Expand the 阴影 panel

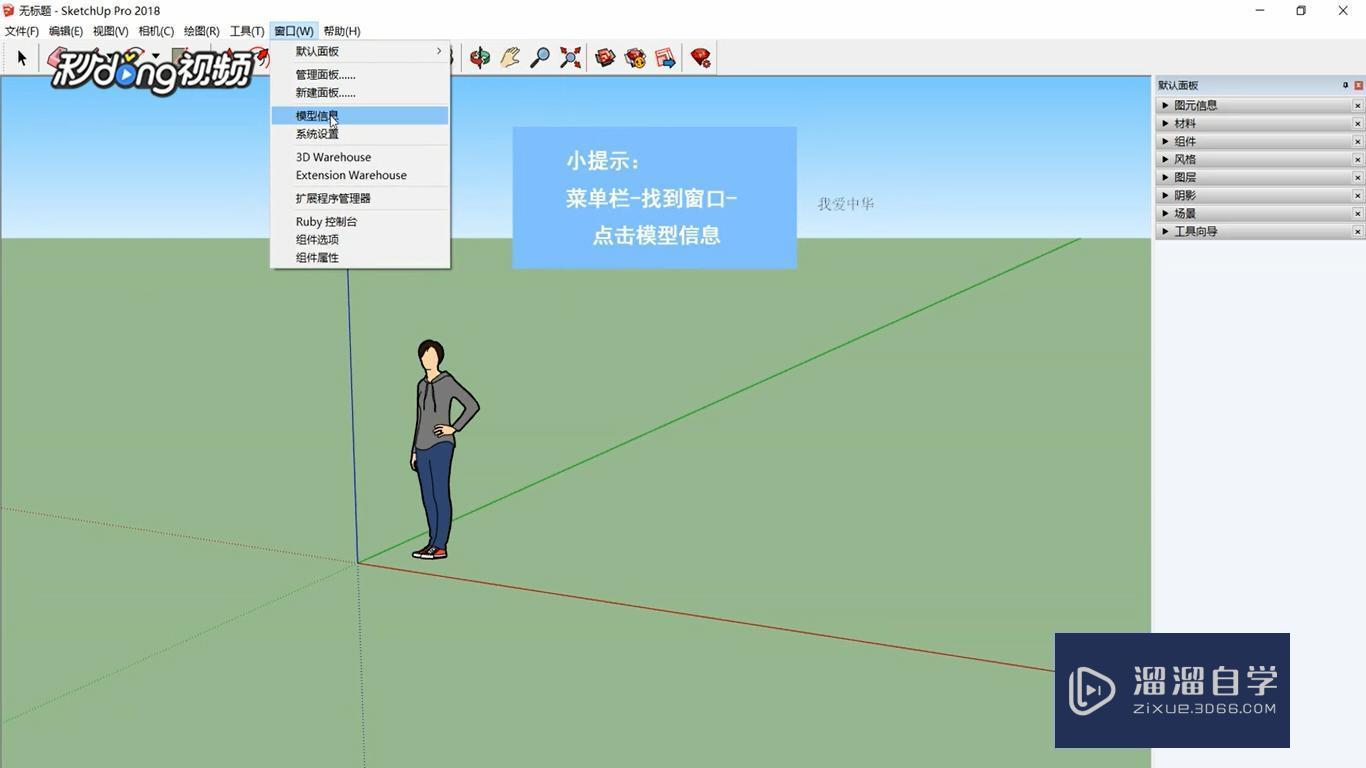(1165, 195)
